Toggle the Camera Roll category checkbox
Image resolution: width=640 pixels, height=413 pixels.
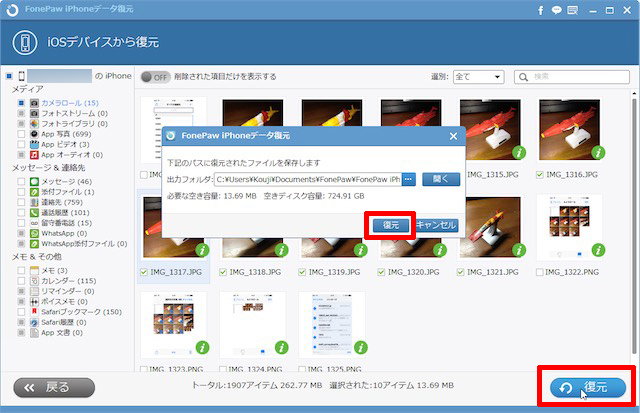coord(21,103)
